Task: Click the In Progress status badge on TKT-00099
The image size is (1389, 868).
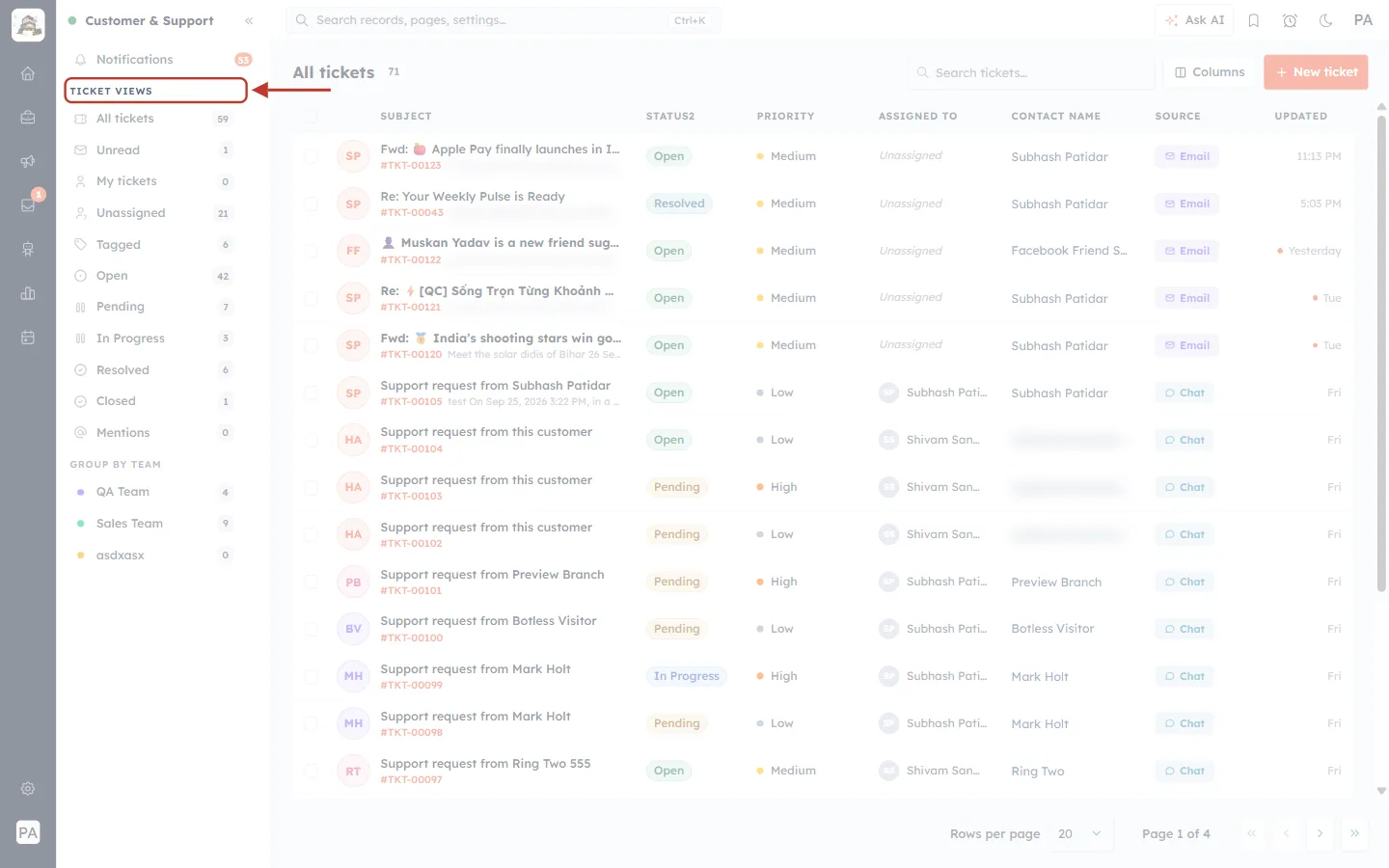Action: click(x=686, y=676)
